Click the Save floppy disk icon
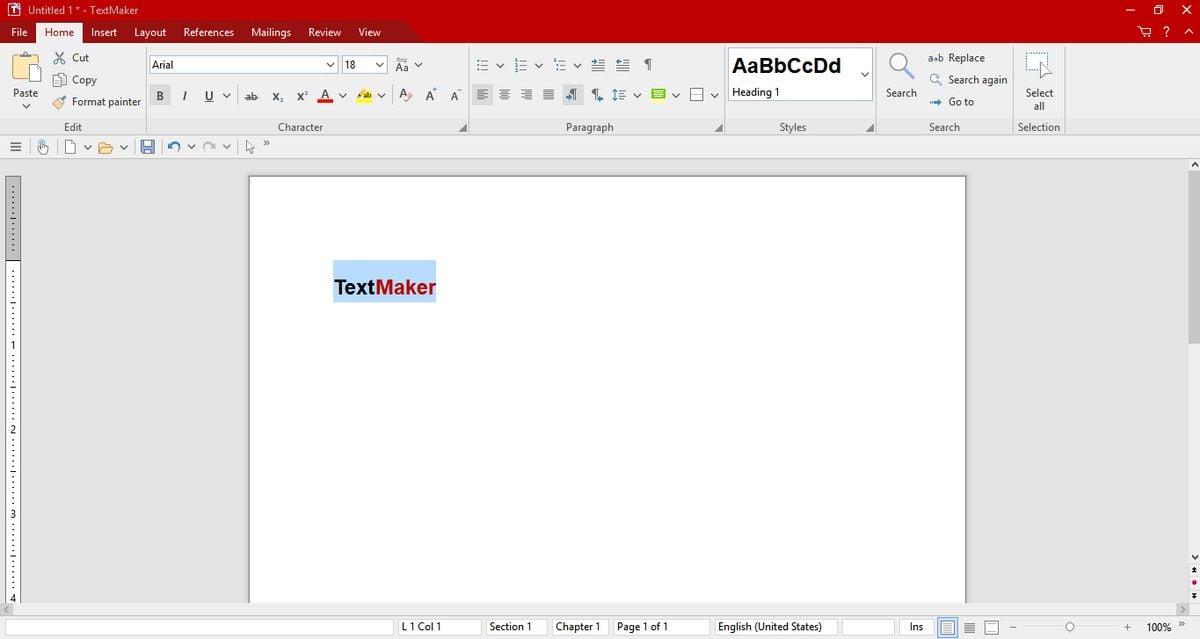1200x639 pixels. 147,147
